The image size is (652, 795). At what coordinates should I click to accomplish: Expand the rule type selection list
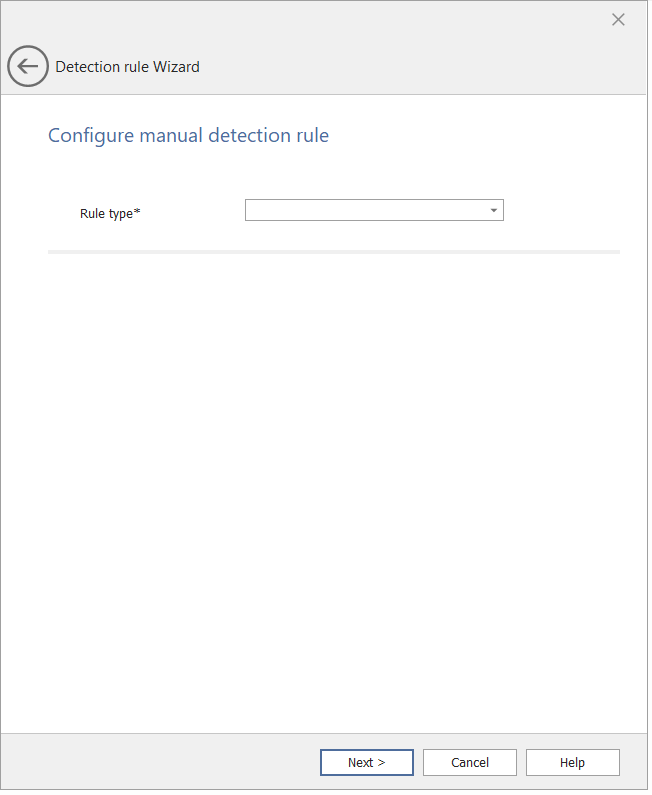click(494, 210)
